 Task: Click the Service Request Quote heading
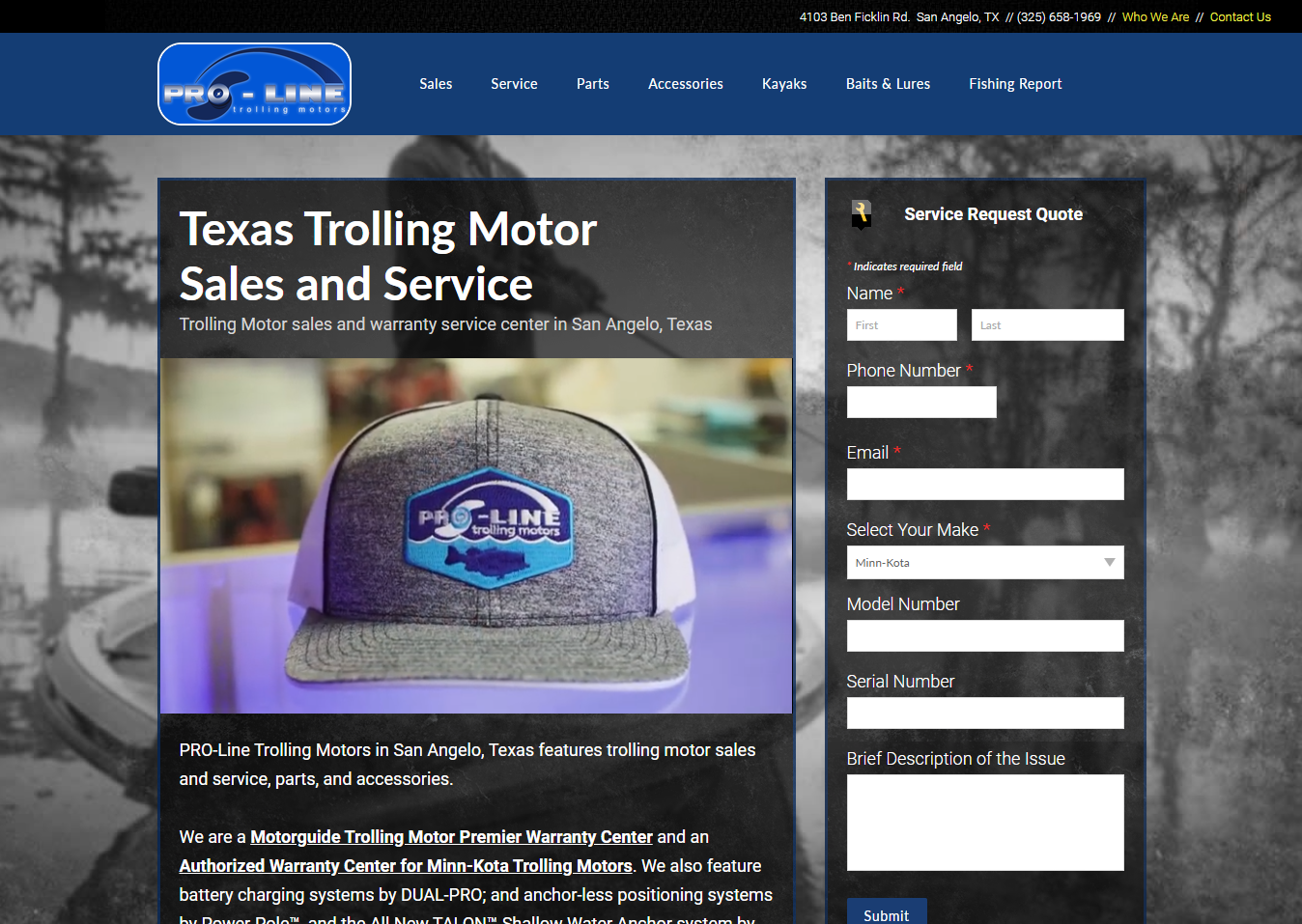[993, 214]
